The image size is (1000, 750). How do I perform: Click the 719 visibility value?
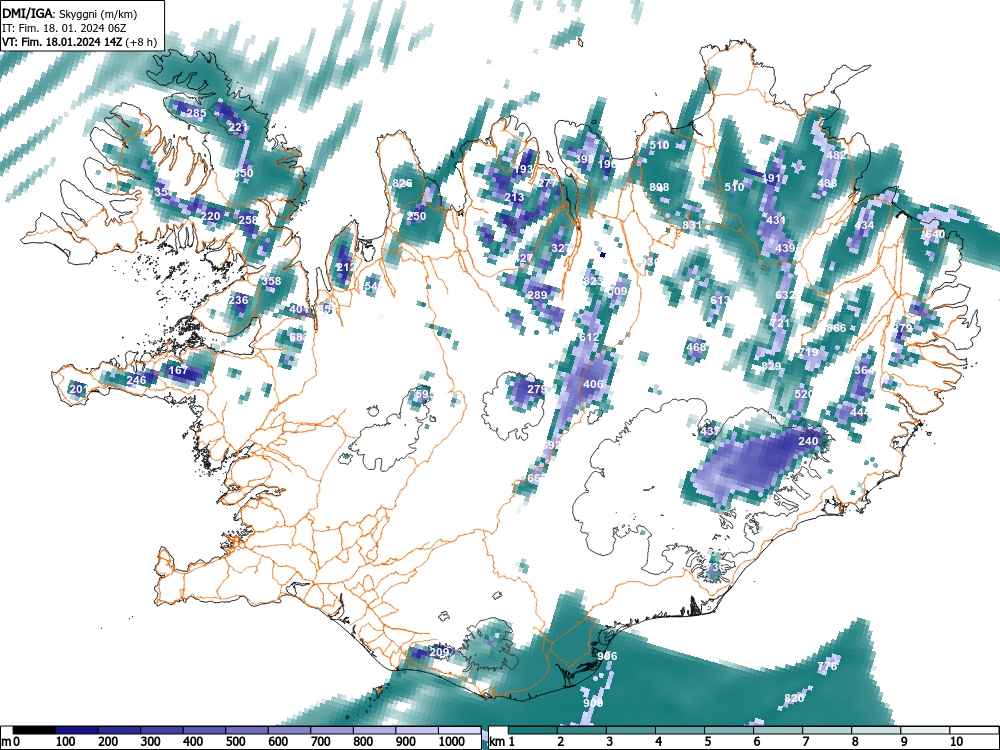pyautogui.click(x=808, y=352)
